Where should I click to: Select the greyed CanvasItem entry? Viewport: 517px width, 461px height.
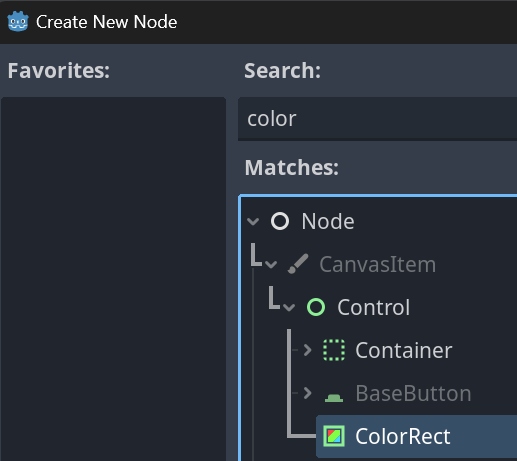point(377,265)
